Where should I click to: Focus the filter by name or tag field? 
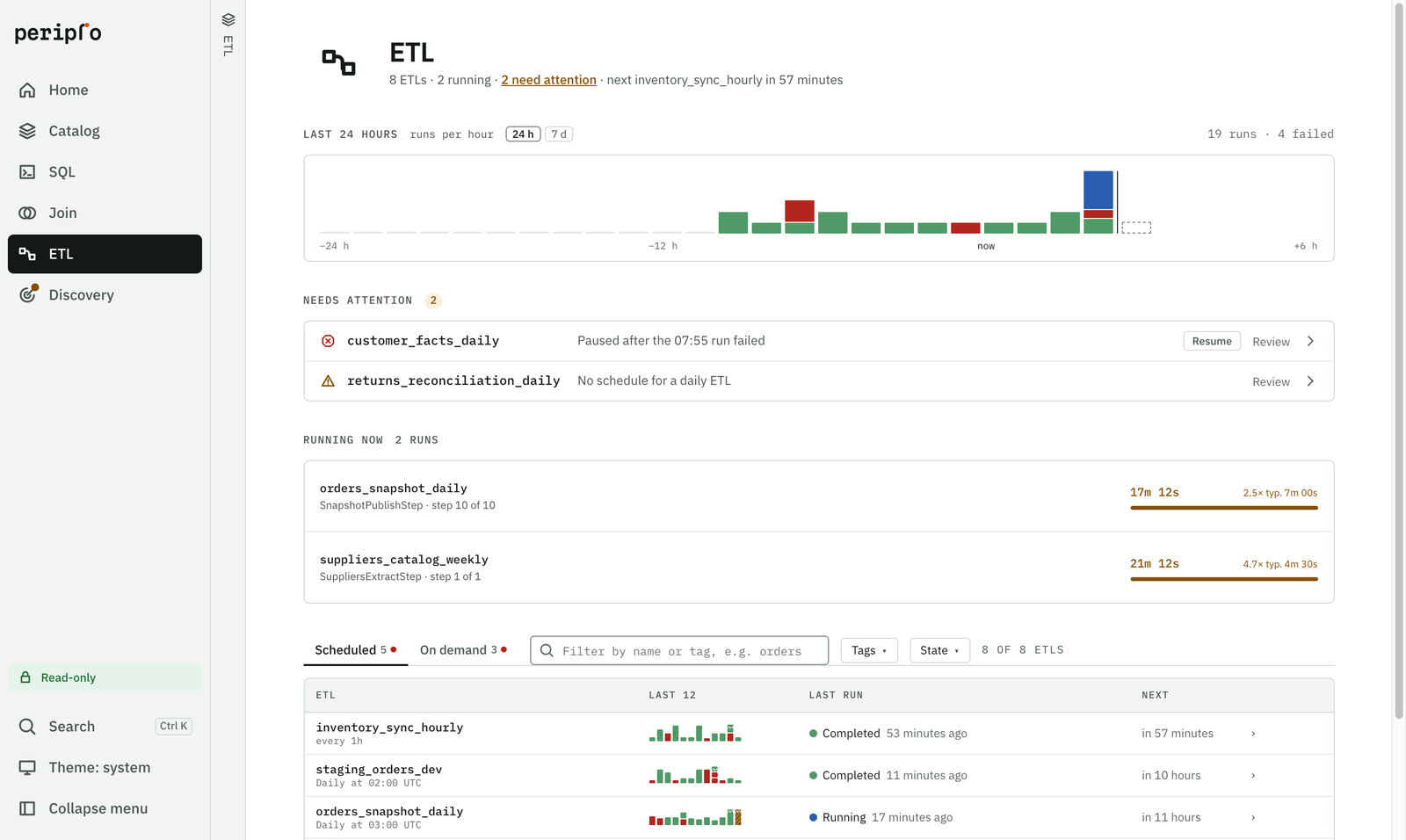tap(679, 650)
